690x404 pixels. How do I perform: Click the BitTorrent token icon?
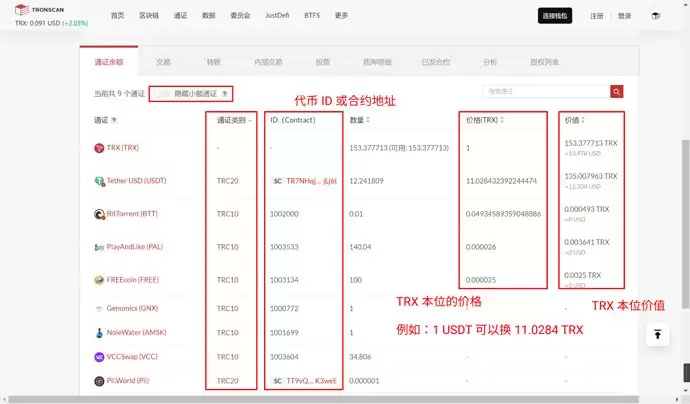99,214
